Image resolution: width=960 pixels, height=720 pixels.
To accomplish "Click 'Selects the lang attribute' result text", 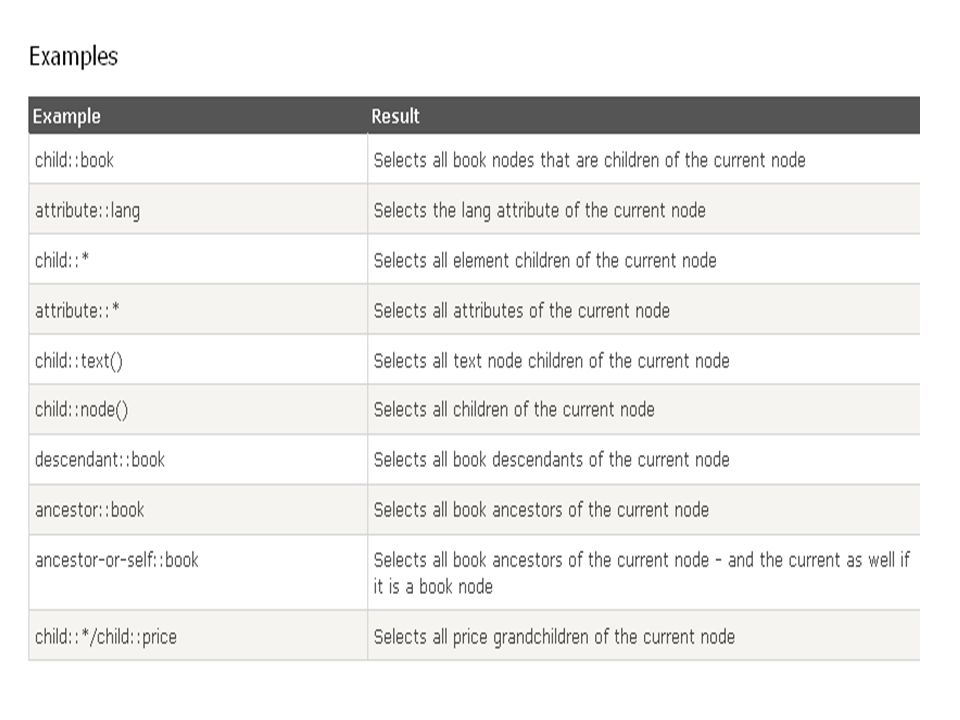I will tap(539, 211).
